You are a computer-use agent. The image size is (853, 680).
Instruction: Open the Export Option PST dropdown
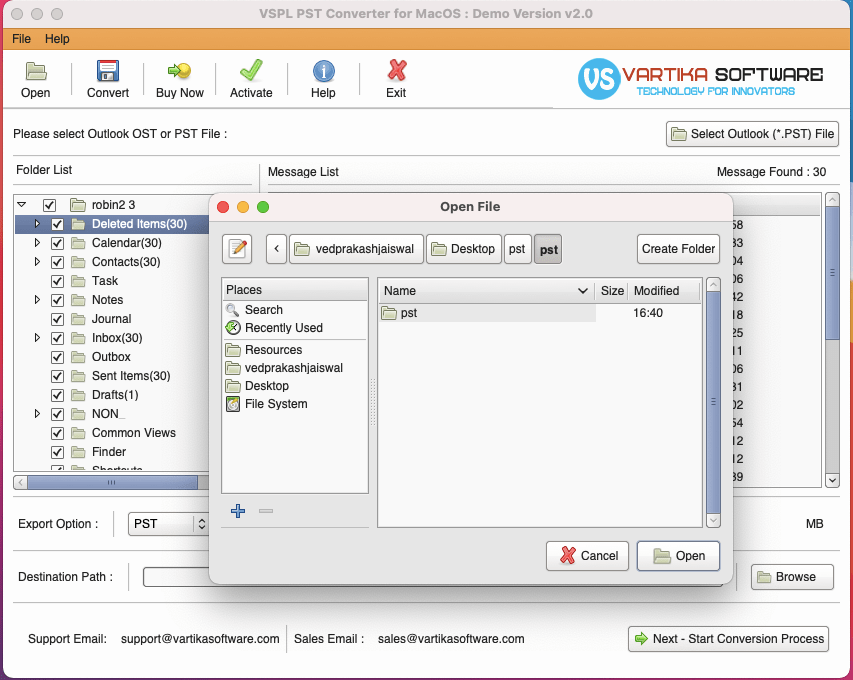pyautogui.click(x=169, y=524)
